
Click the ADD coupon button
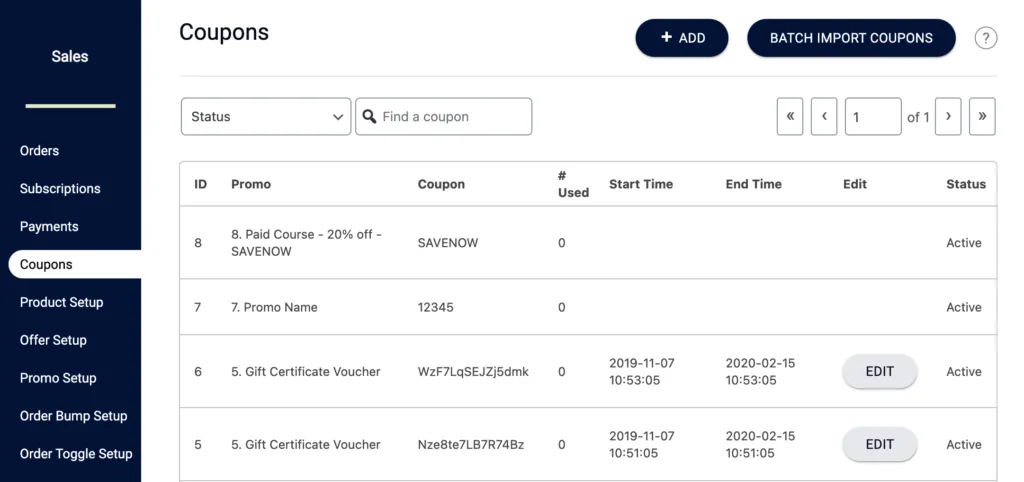pos(682,38)
